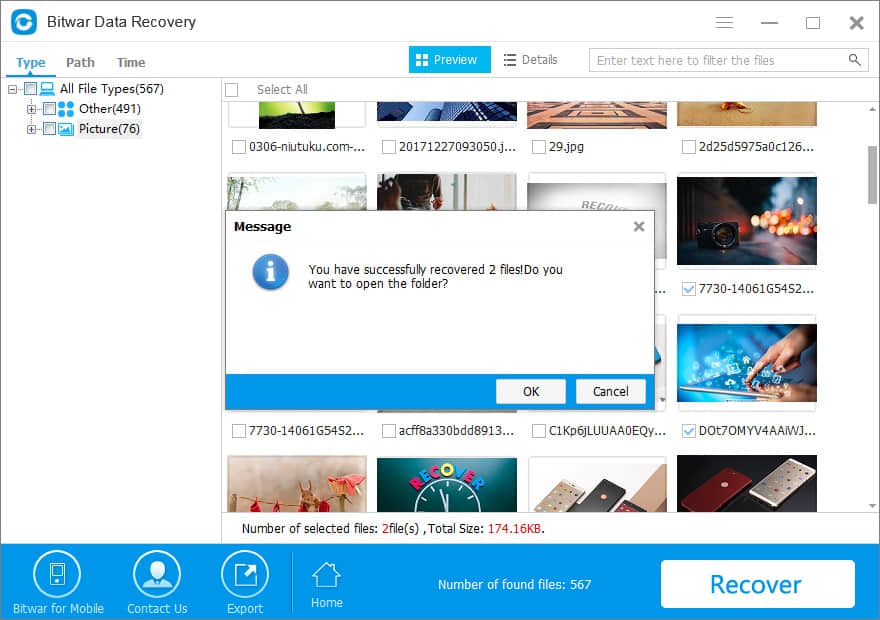880x620 pixels.
Task: Click the tablet touch hand thumbnail
Action: click(x=746, y=362)
